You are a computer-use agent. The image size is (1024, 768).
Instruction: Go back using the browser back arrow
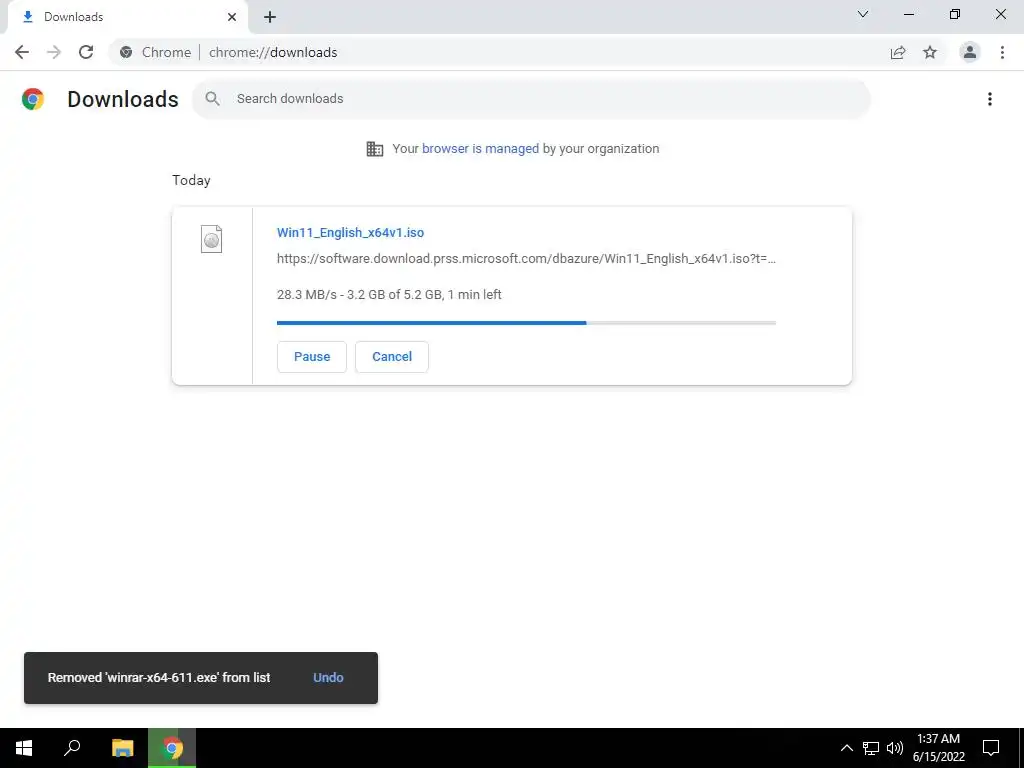pyautogui.click(x=22, y=52)
